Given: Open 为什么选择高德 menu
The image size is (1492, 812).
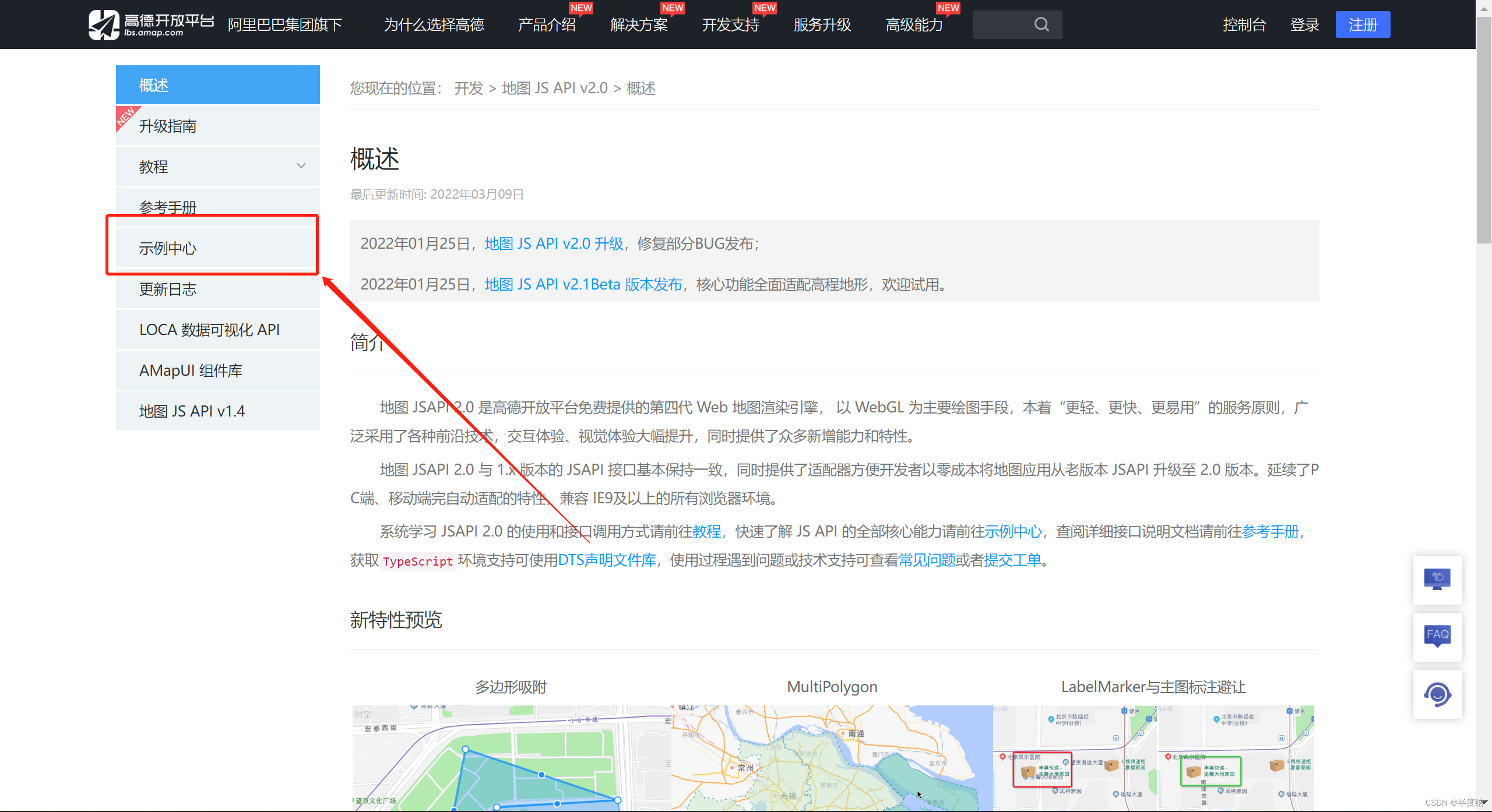Looking at the screenshot, I should click(434, 24).
